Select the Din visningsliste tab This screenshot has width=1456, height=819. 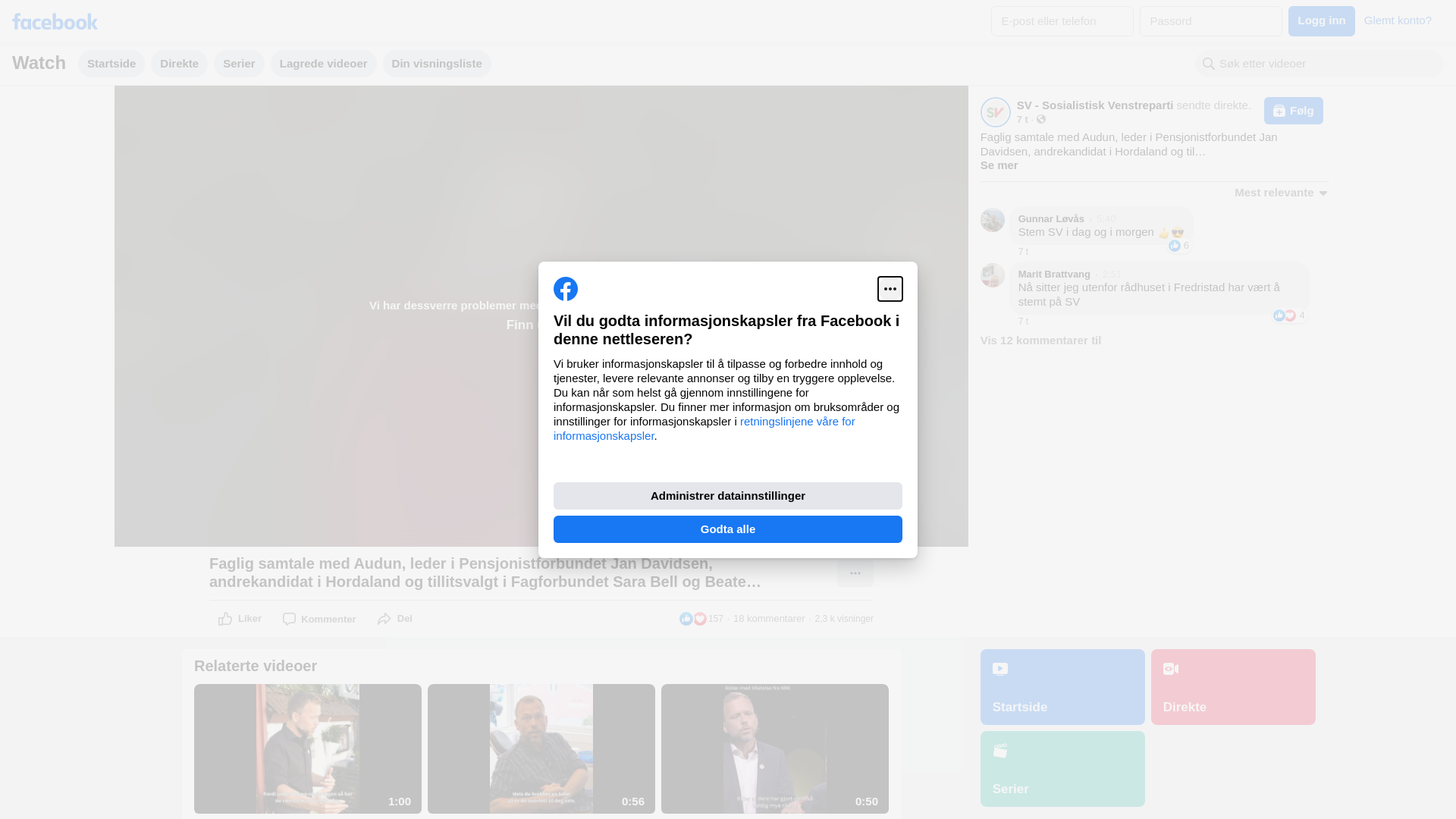pyautogui.click(x=437, y=64)
